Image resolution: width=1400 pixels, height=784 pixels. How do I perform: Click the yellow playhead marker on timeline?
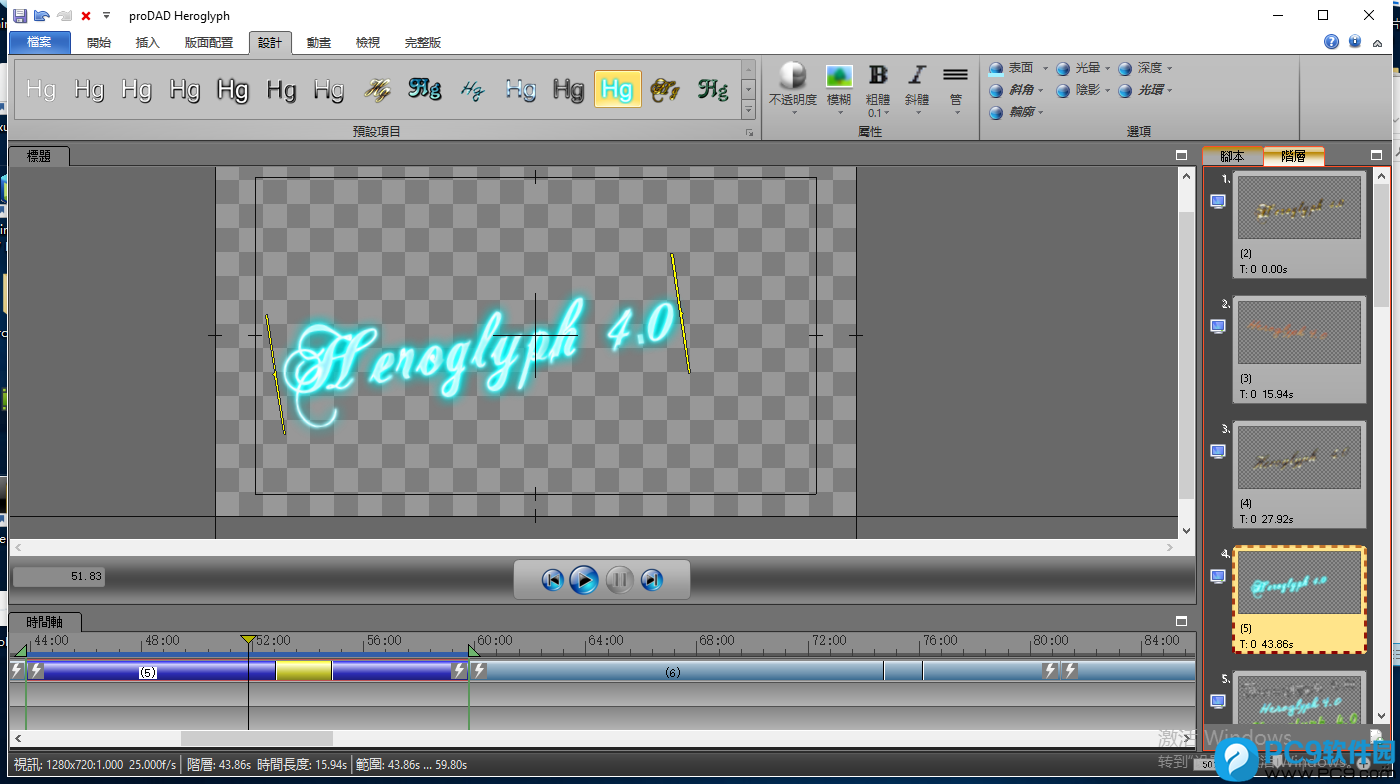pyautogui.click(x=248, y=639)
